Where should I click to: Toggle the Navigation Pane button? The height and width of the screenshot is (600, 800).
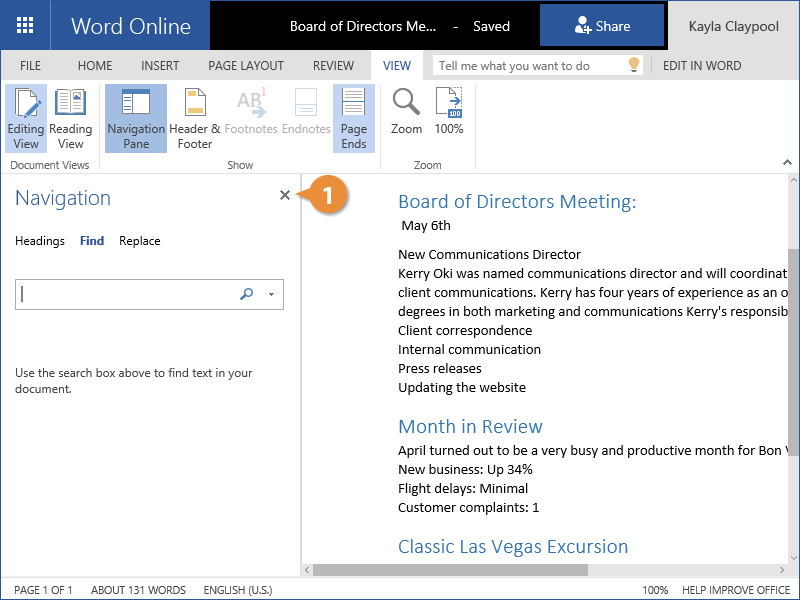[x=136, y=118]
